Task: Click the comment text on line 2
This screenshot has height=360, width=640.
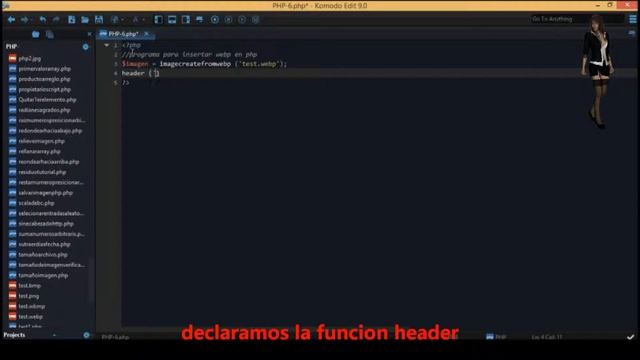Action: point(190,54)
